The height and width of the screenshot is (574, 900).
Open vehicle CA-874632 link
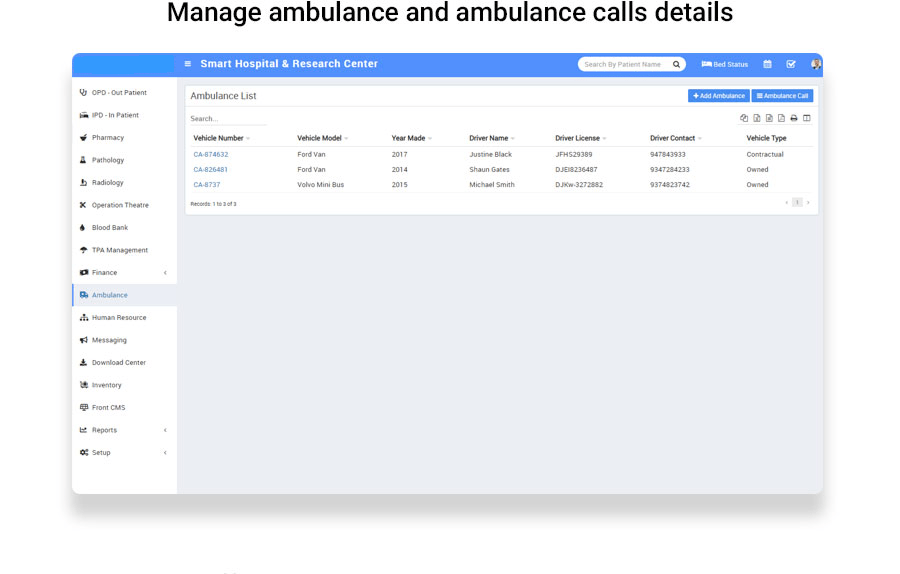pos(211,155)
